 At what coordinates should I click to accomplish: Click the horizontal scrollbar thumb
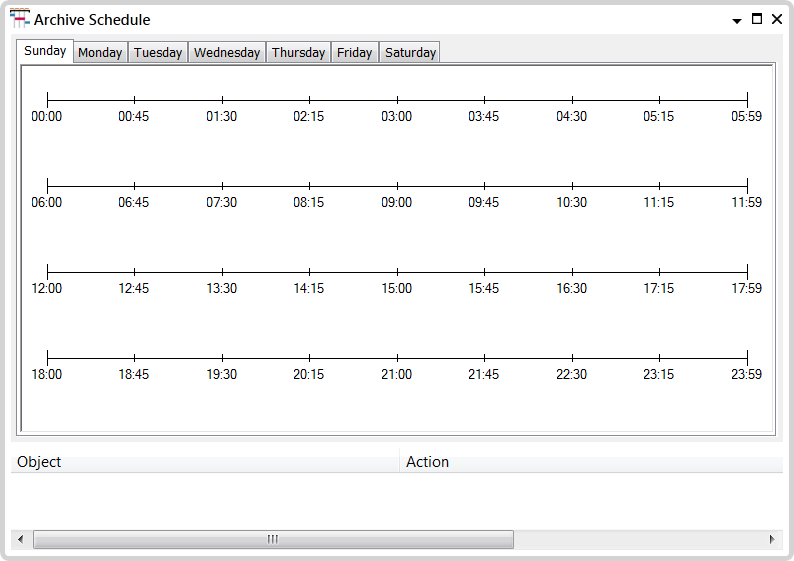click(x=272, y=539)
